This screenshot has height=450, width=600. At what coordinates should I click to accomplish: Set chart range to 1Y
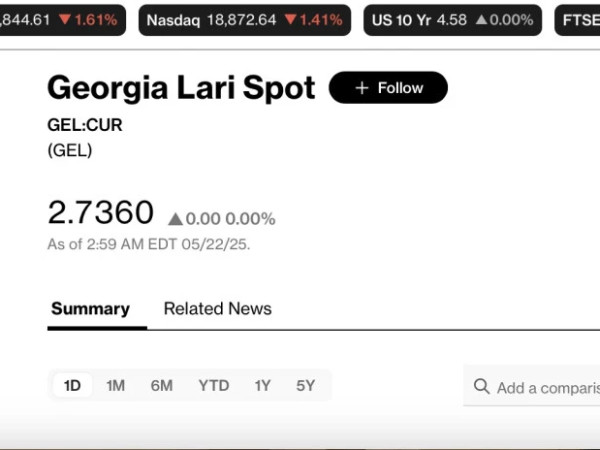click(262, 385)
